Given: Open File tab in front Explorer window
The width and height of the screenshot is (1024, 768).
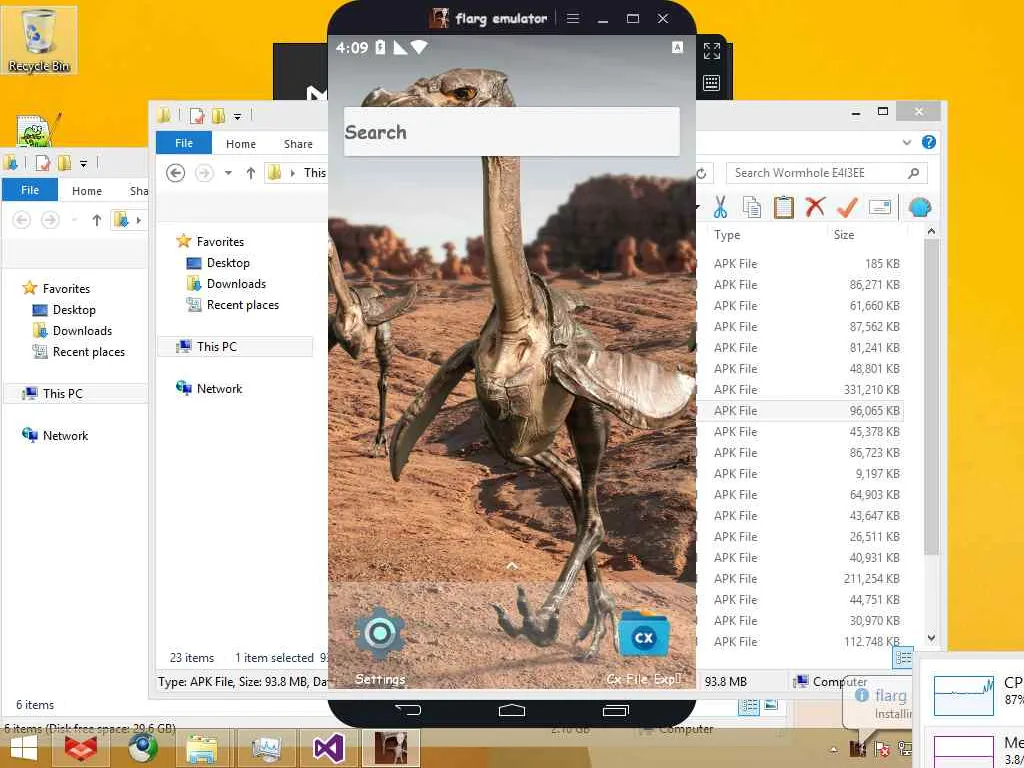Looking at the screenshot, I should [x=184, y=143].
